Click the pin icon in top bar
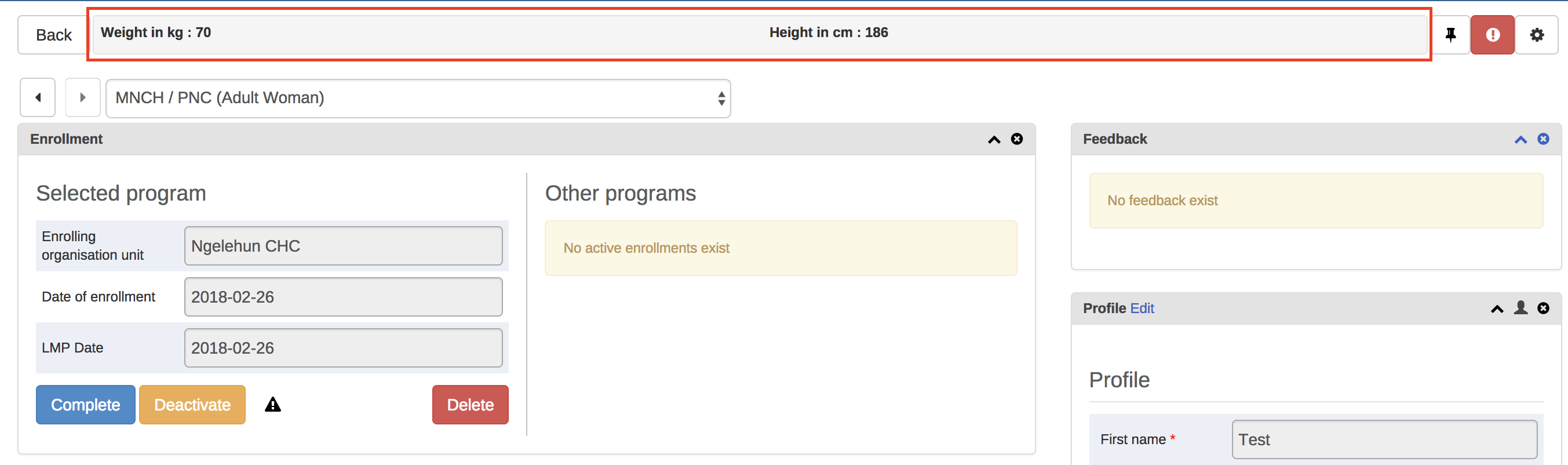The width and height of the screenshot is (1568, 465). [x=1450, y=35]
